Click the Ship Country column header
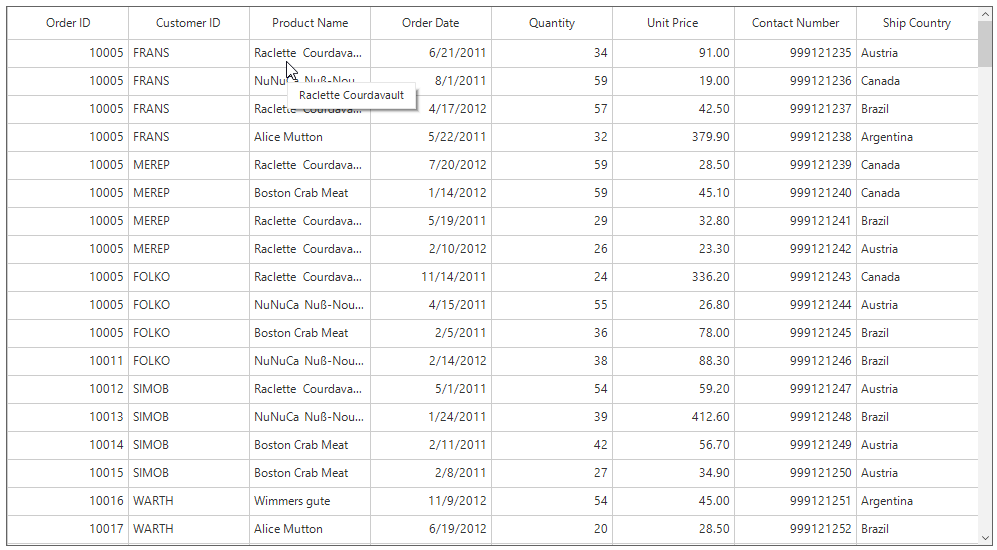The height and width of the screenshot is (550, 997). pos(916,23)
